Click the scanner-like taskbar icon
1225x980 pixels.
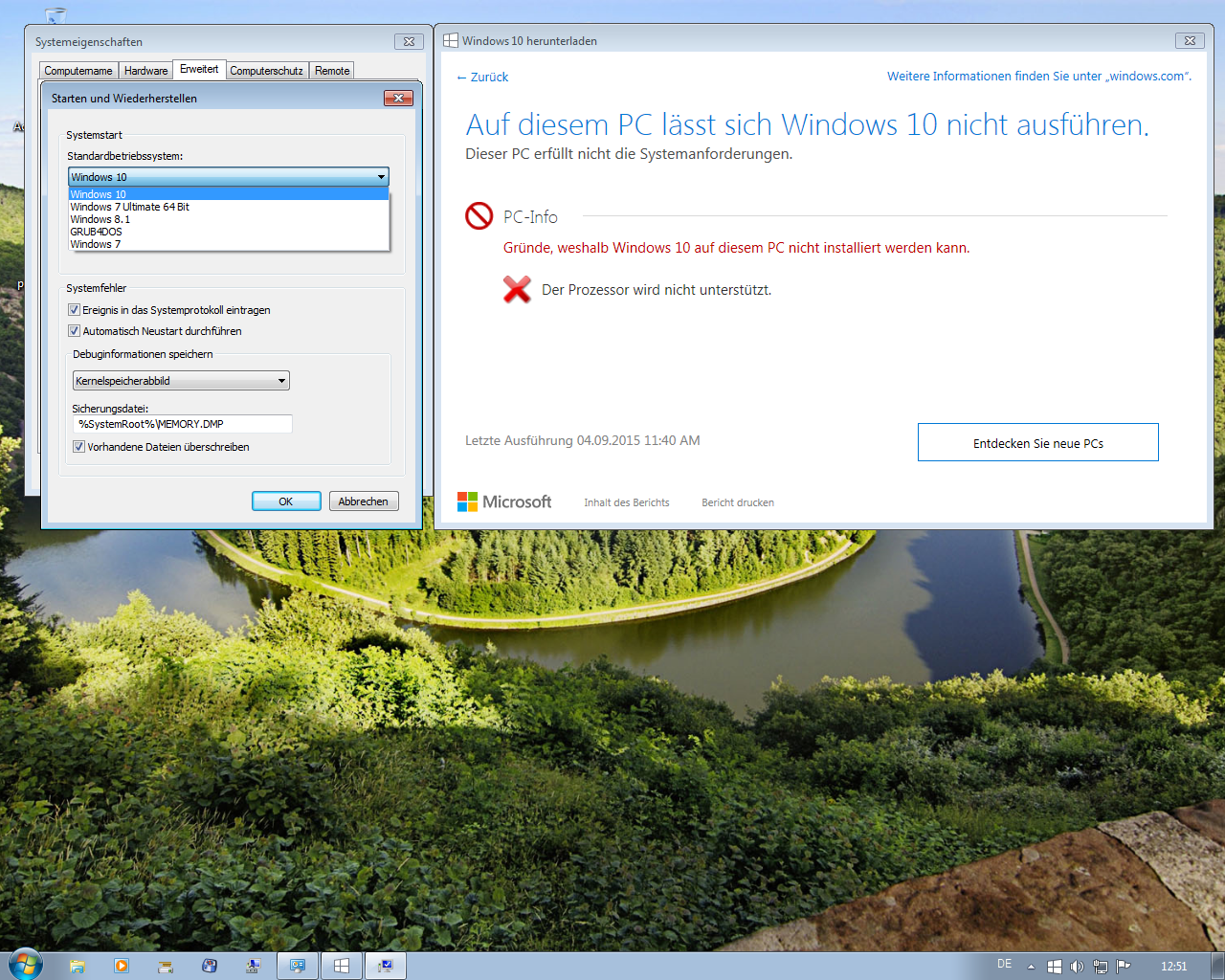click(166, 966)
